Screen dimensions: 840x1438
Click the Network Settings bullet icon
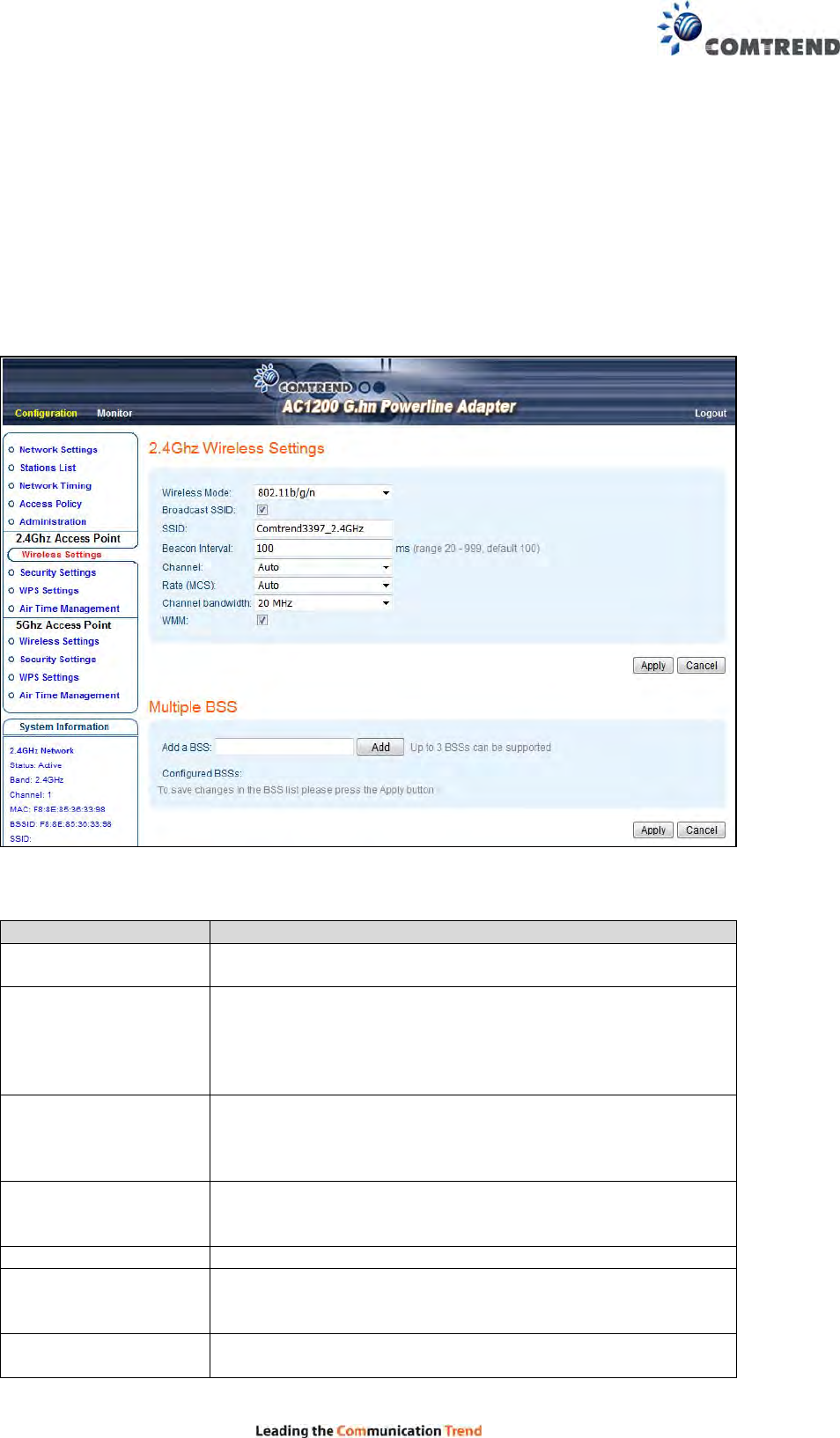11,450
